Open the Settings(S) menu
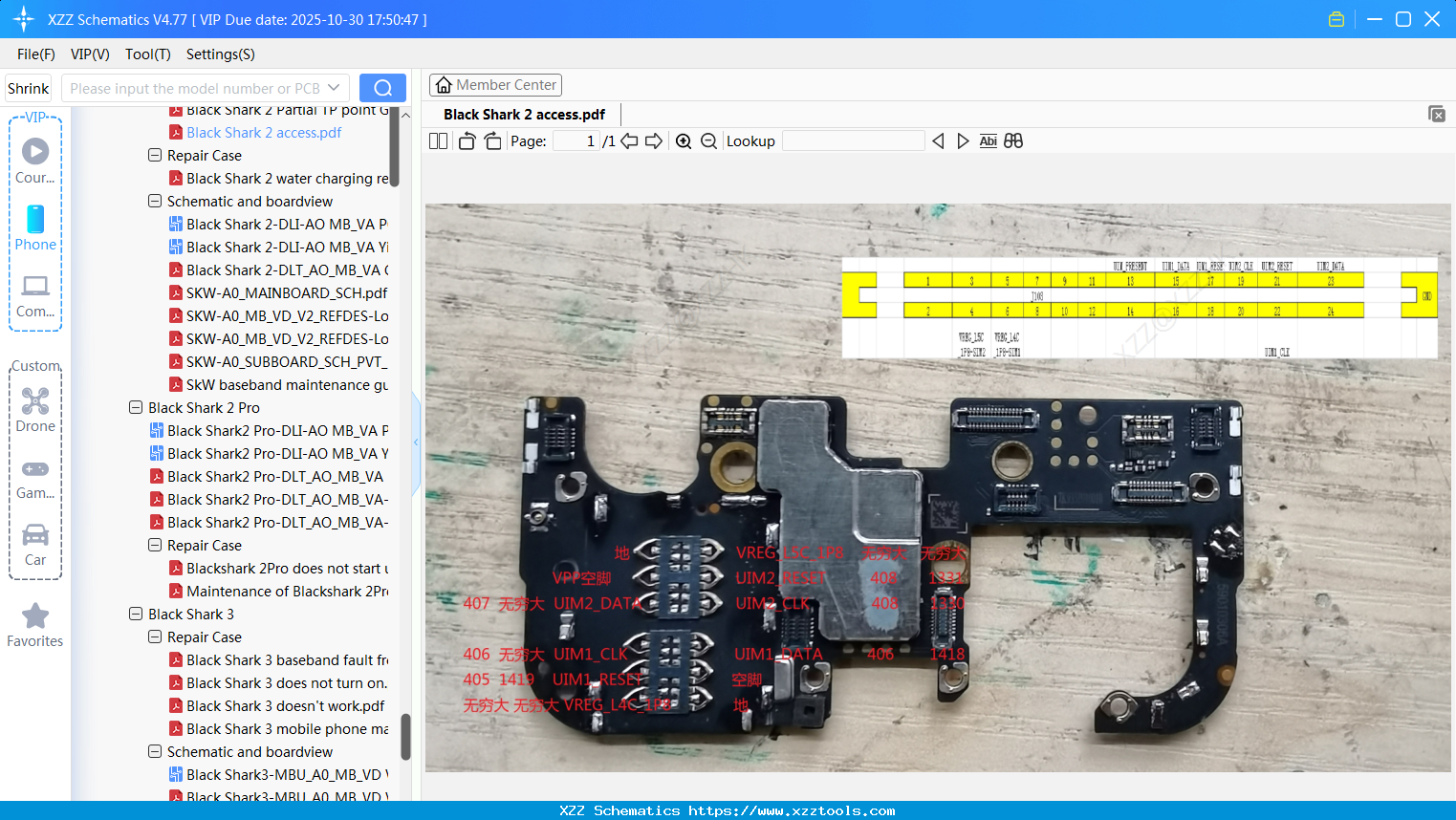1456x820 pixels. point(221,54)
